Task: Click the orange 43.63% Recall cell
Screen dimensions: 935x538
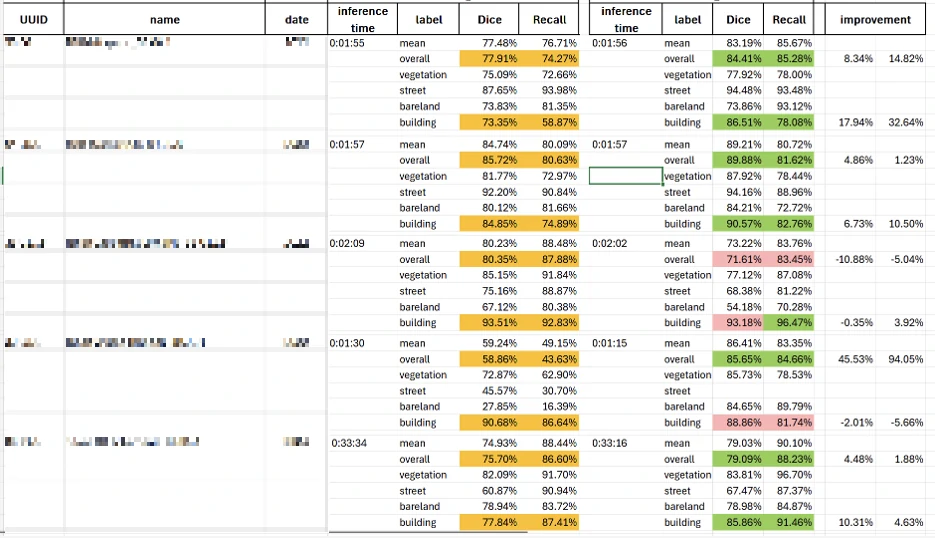Action: pyautogui.click(x=549, y=359)
